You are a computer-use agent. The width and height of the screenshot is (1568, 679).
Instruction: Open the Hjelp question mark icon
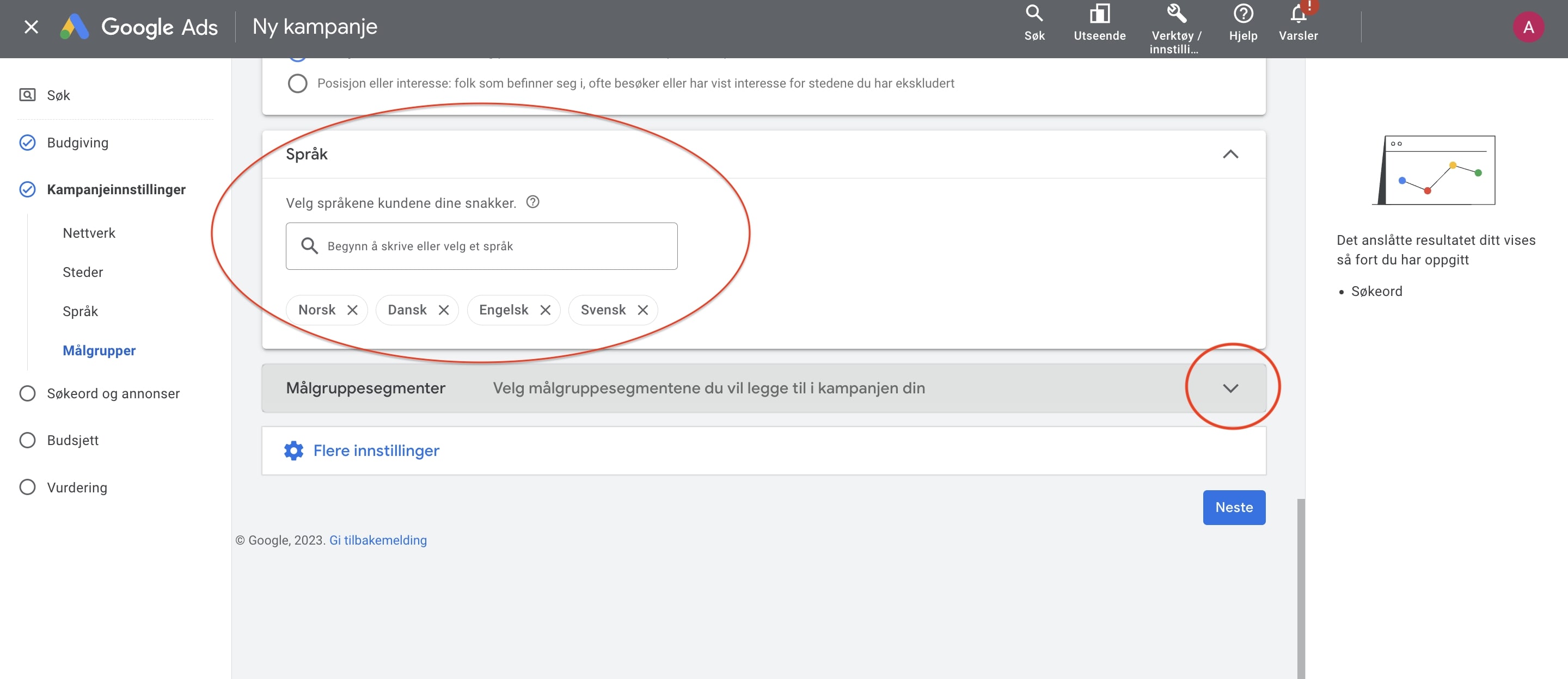point(1243,14)
